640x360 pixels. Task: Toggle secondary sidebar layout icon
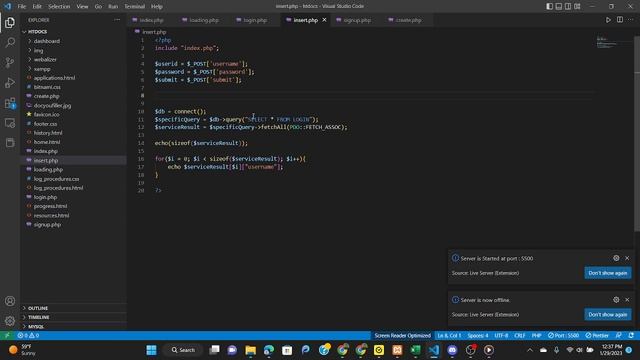(568, 6)
